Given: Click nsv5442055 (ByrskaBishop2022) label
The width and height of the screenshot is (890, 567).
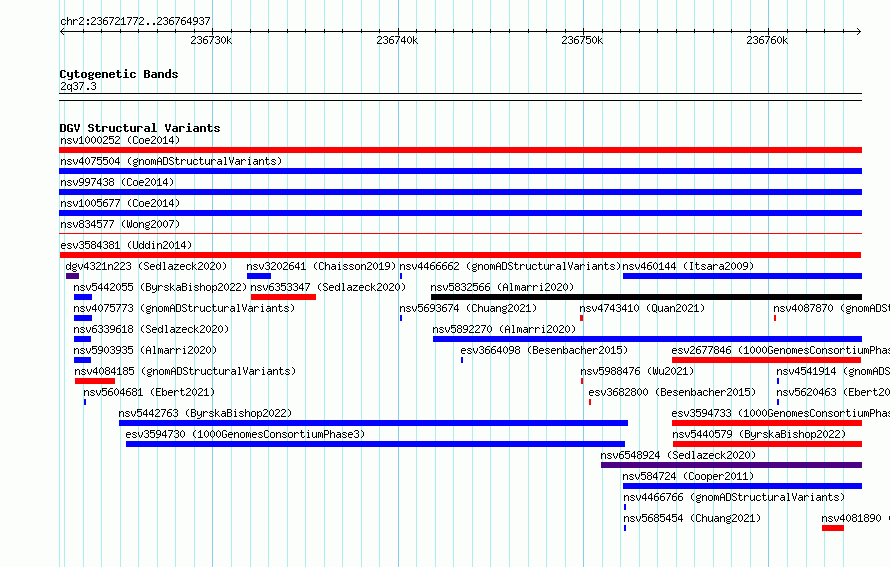Looking at the screenshot, I should 160,287.
